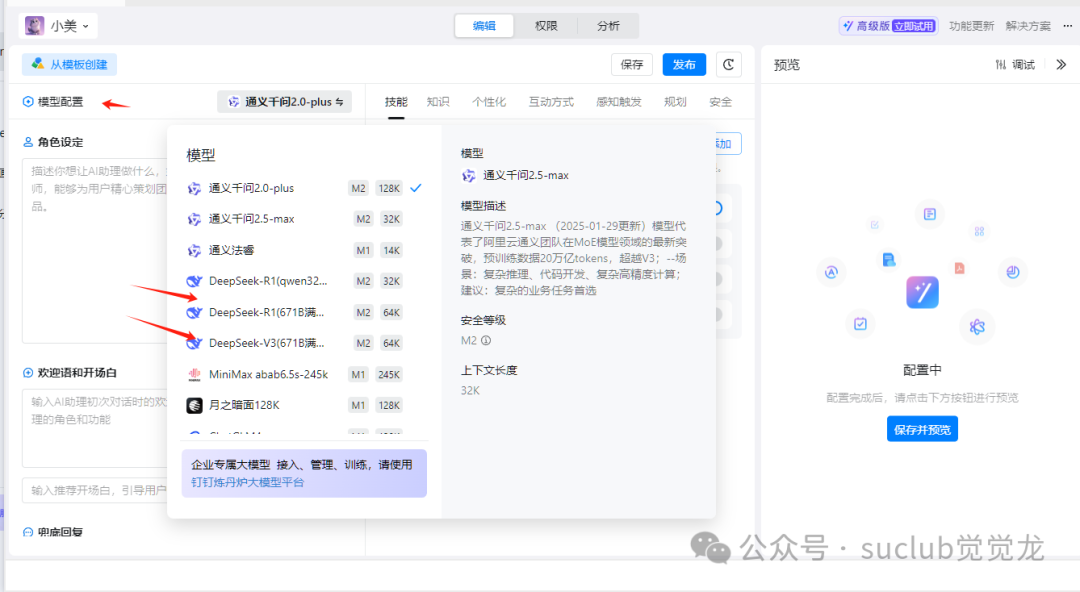
Task: Click the M2 security level info icon
Action: (x=486, y=340)
